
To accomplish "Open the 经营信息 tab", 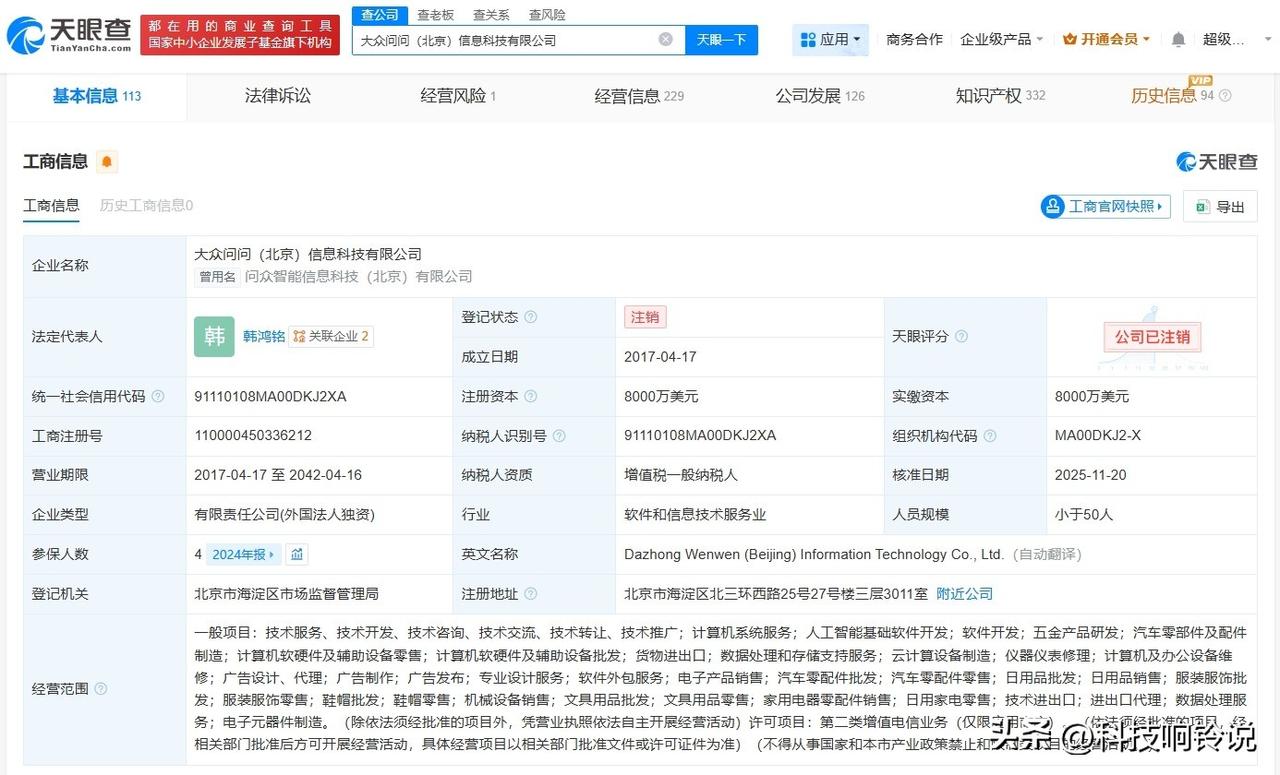I will (639, 96).
